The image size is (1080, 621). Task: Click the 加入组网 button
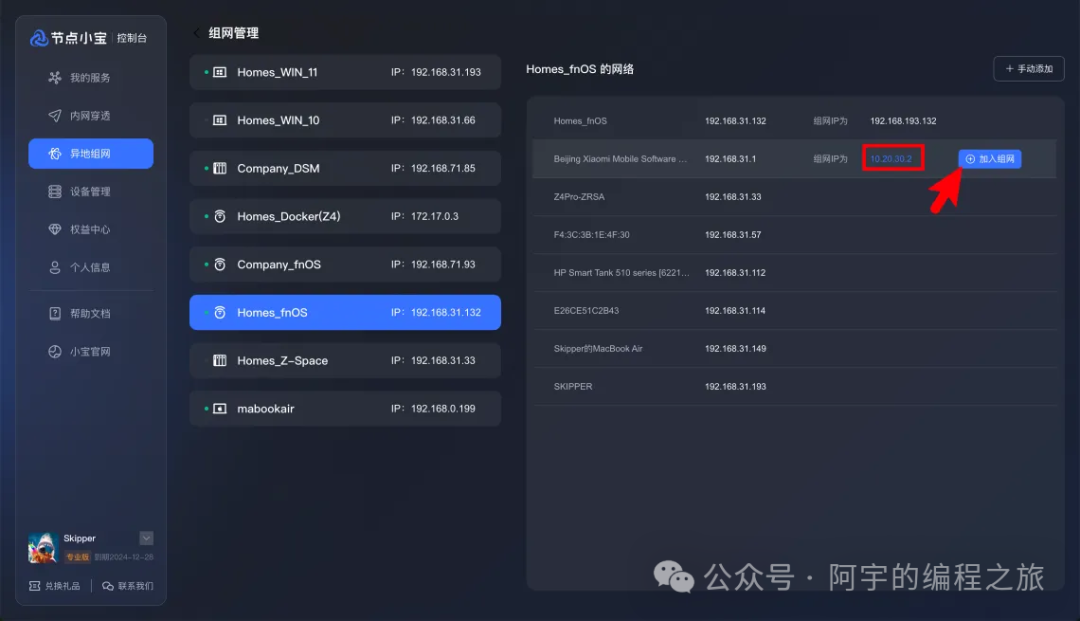(x=989, y=159)
